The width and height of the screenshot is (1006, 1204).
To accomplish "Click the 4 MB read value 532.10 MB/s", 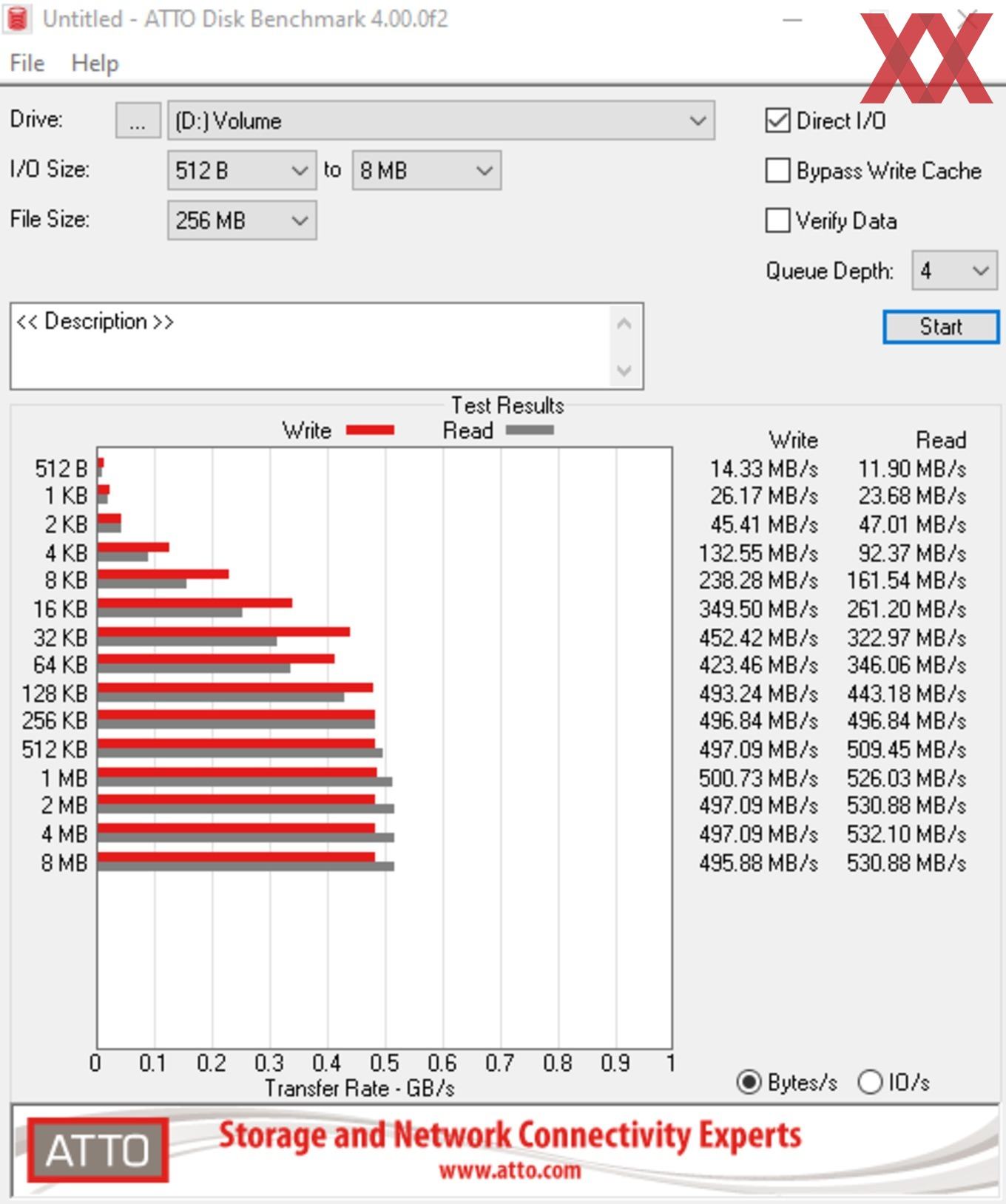I will coord(907,834).
